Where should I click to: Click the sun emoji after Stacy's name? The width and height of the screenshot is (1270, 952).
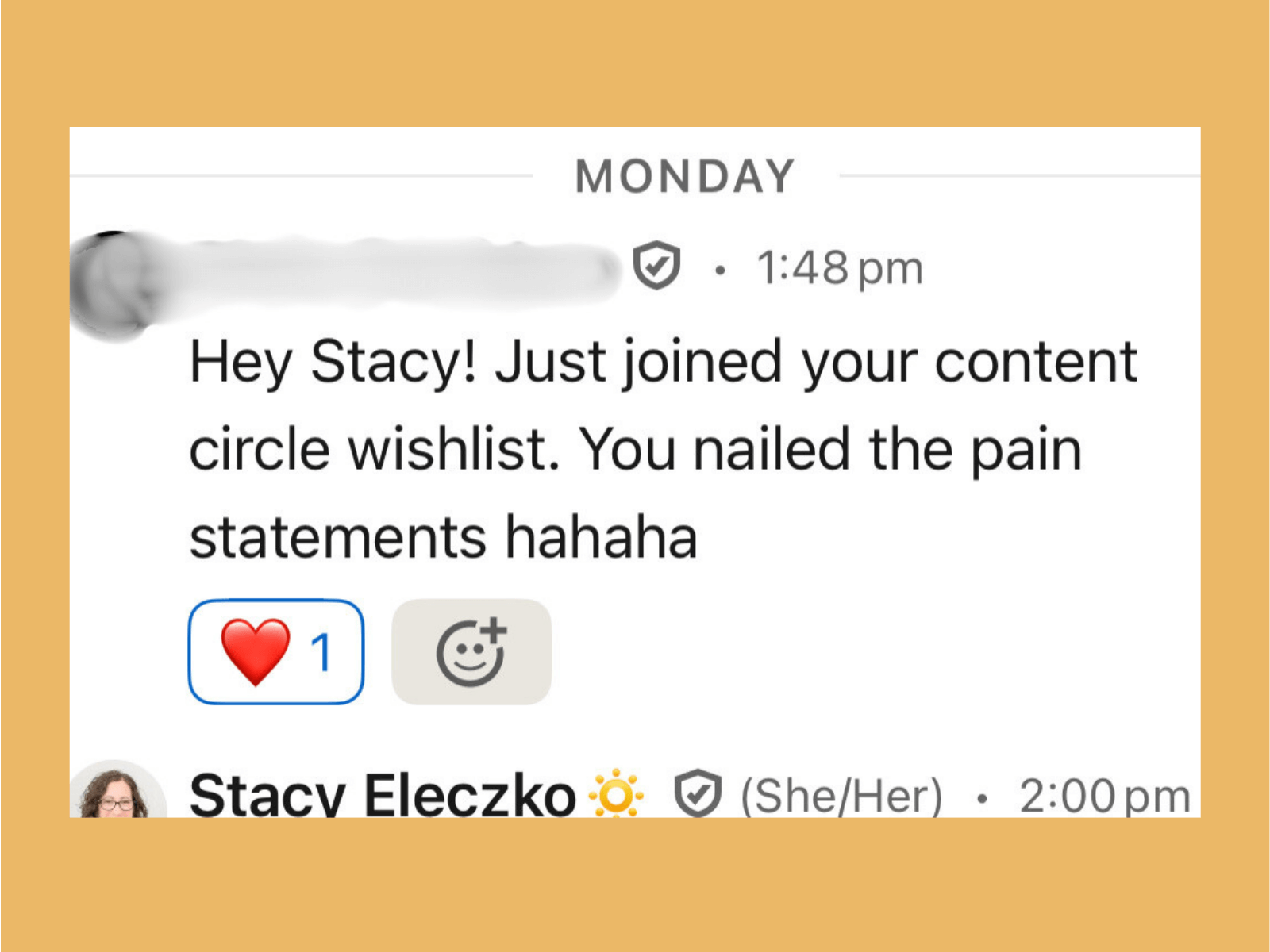pos(617,793)
